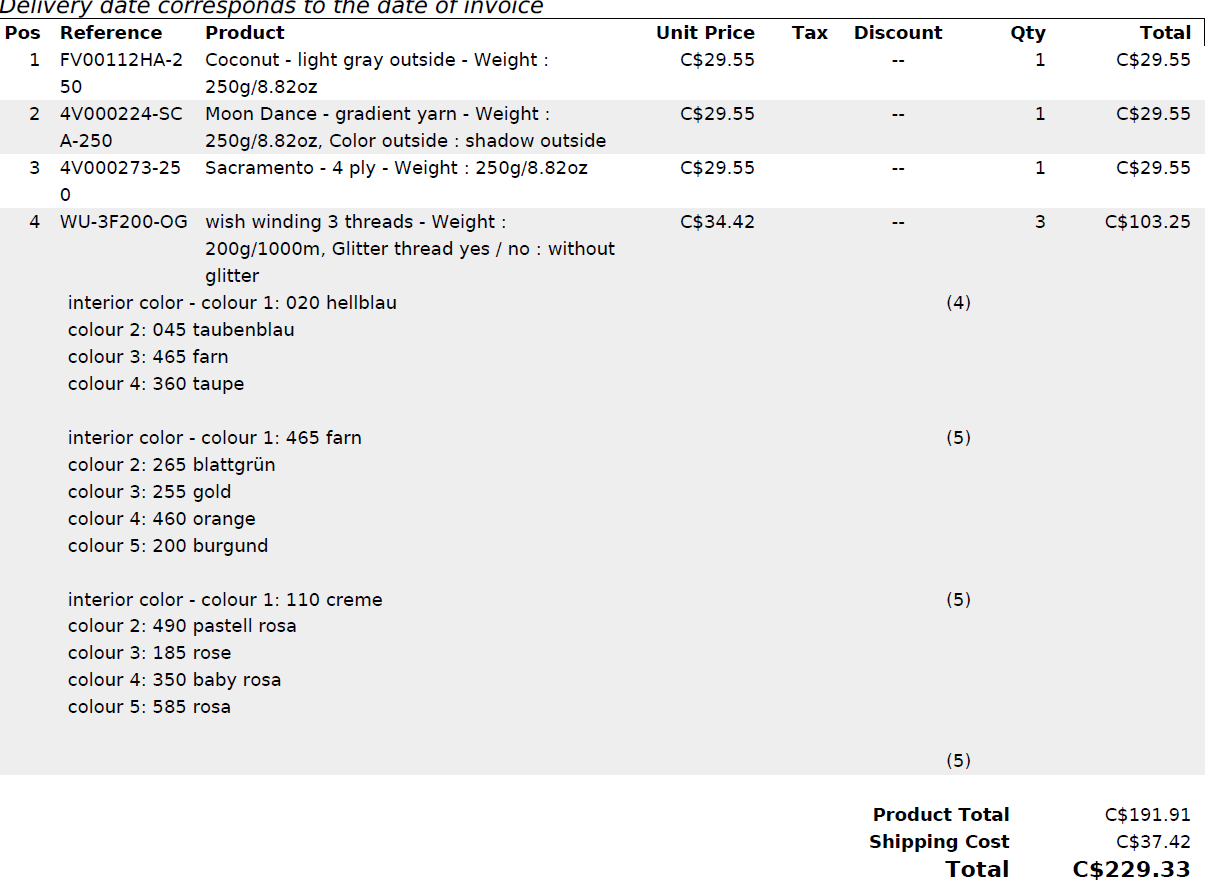Click the Tax column header
Viewport: 1214px width, 886px height.
pos(809,33)
